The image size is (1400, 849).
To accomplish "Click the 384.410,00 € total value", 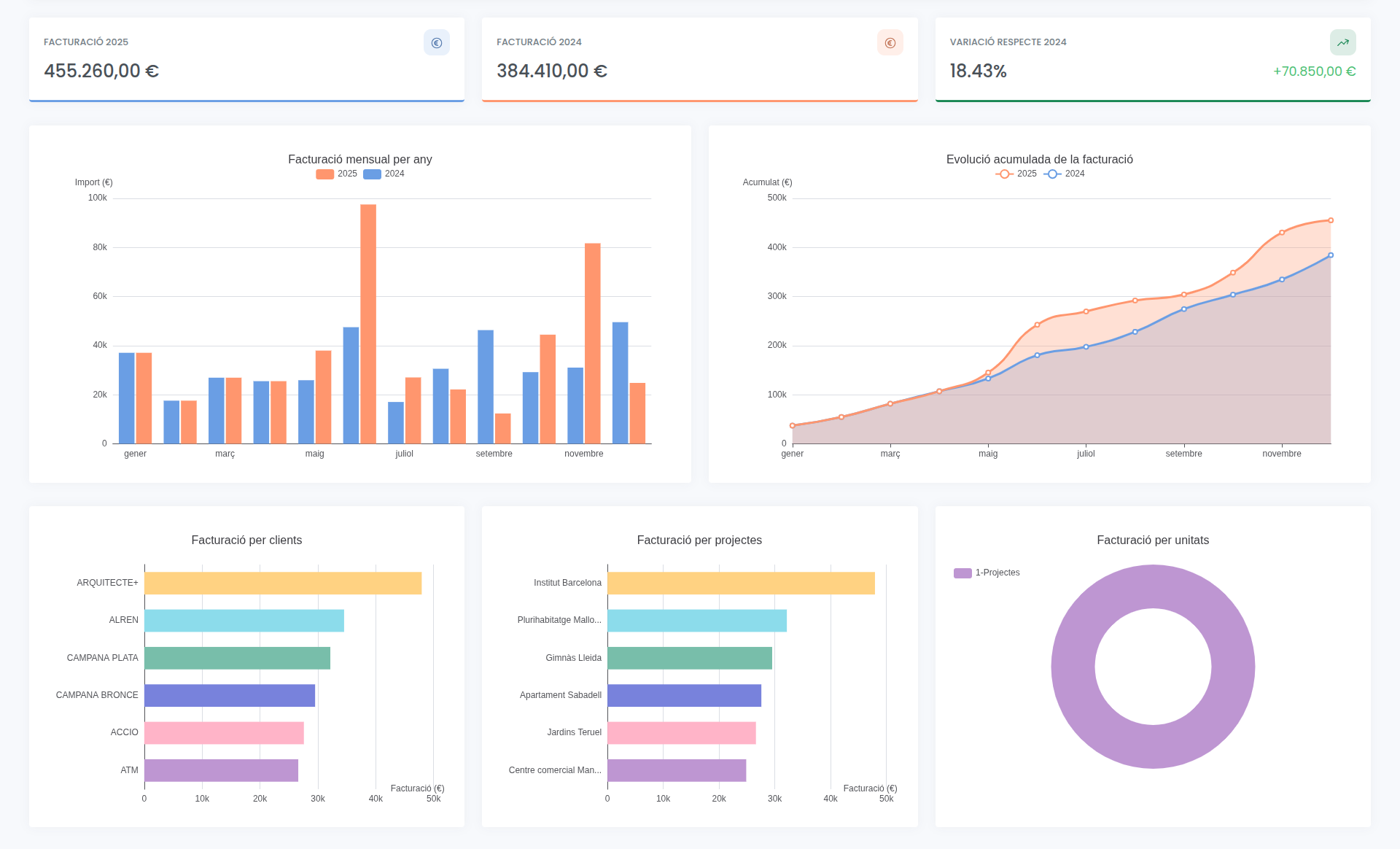I will coord(552,71).
